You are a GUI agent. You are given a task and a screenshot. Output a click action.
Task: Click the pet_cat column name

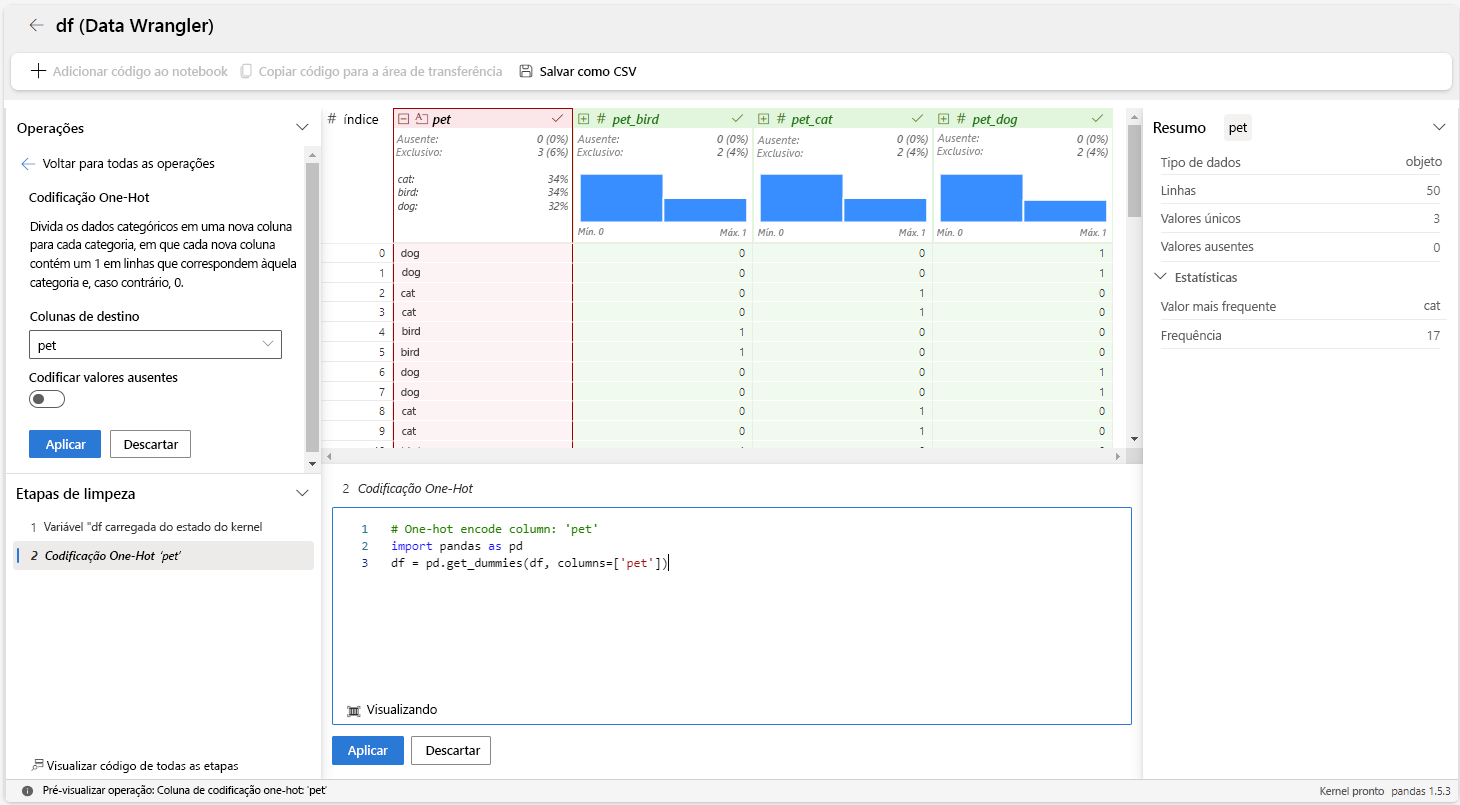click(812, 119)
